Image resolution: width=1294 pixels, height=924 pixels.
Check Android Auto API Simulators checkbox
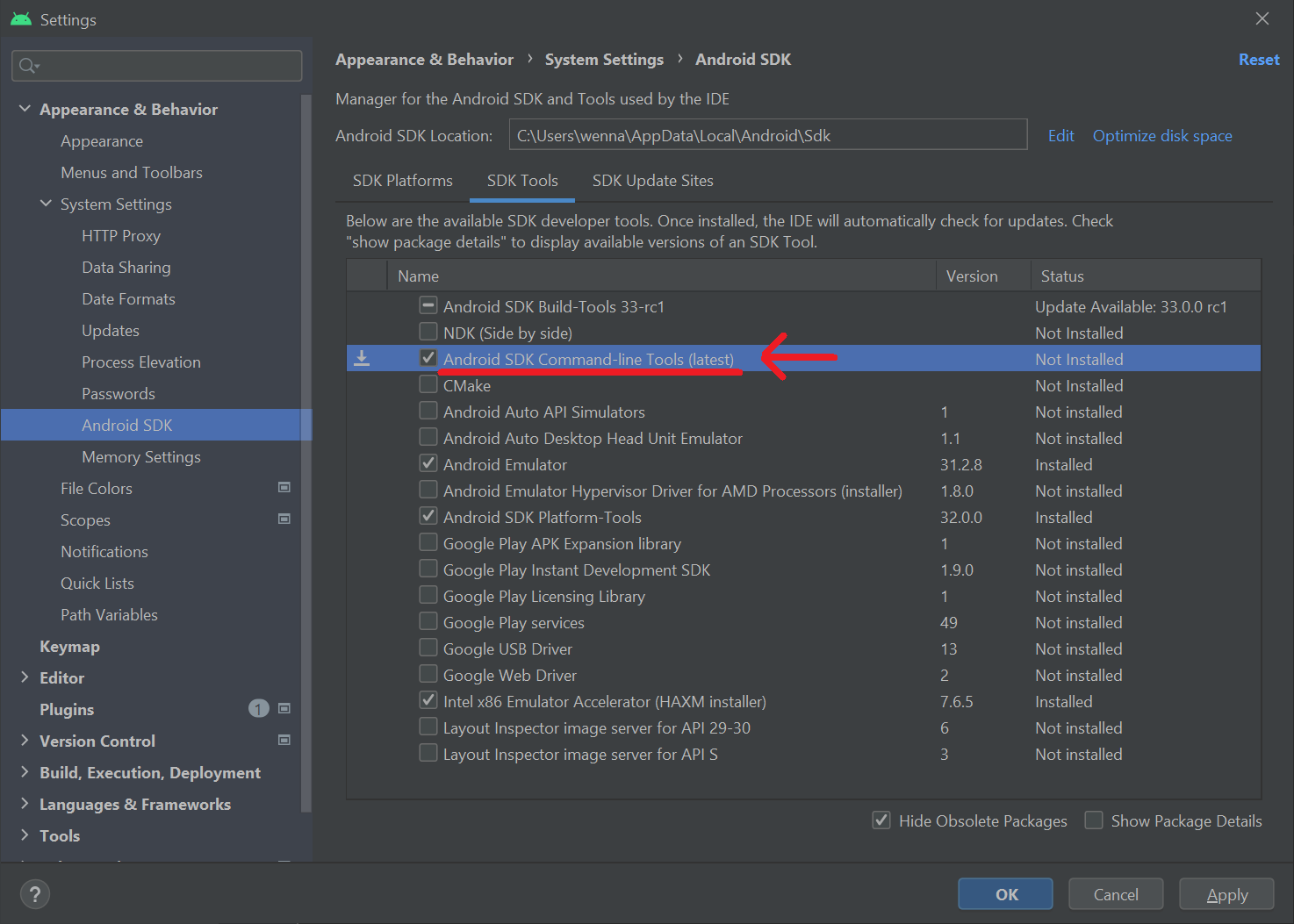pos(428,411)
